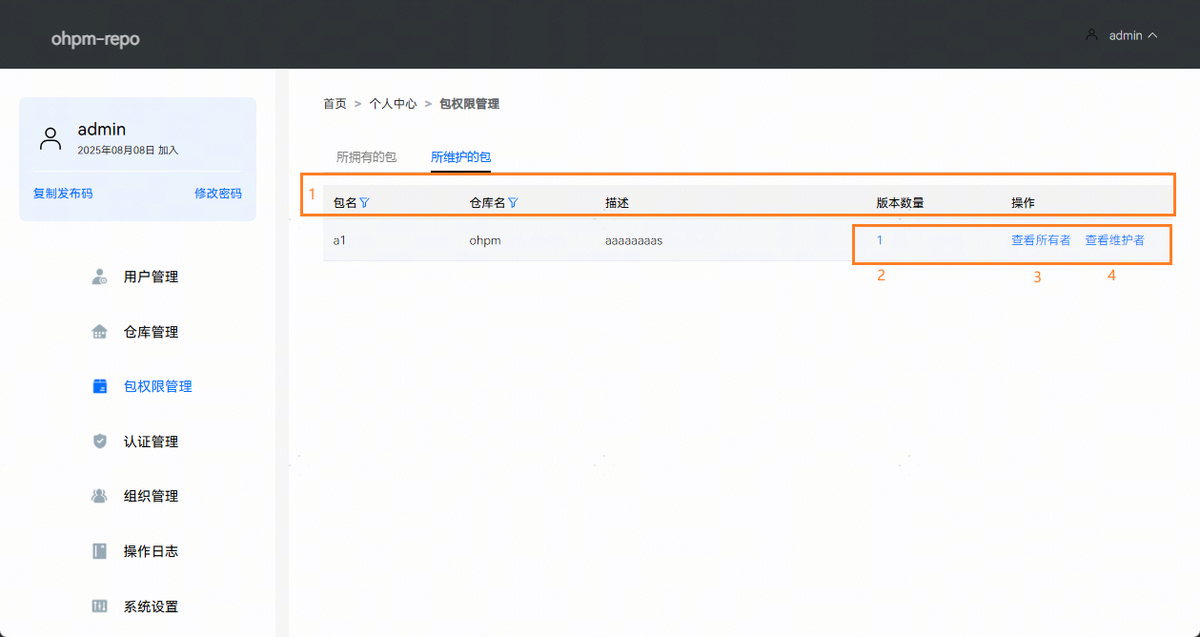Open the filter on 仓库名 column
The image size is (1200, 637).
coord(513,203)
